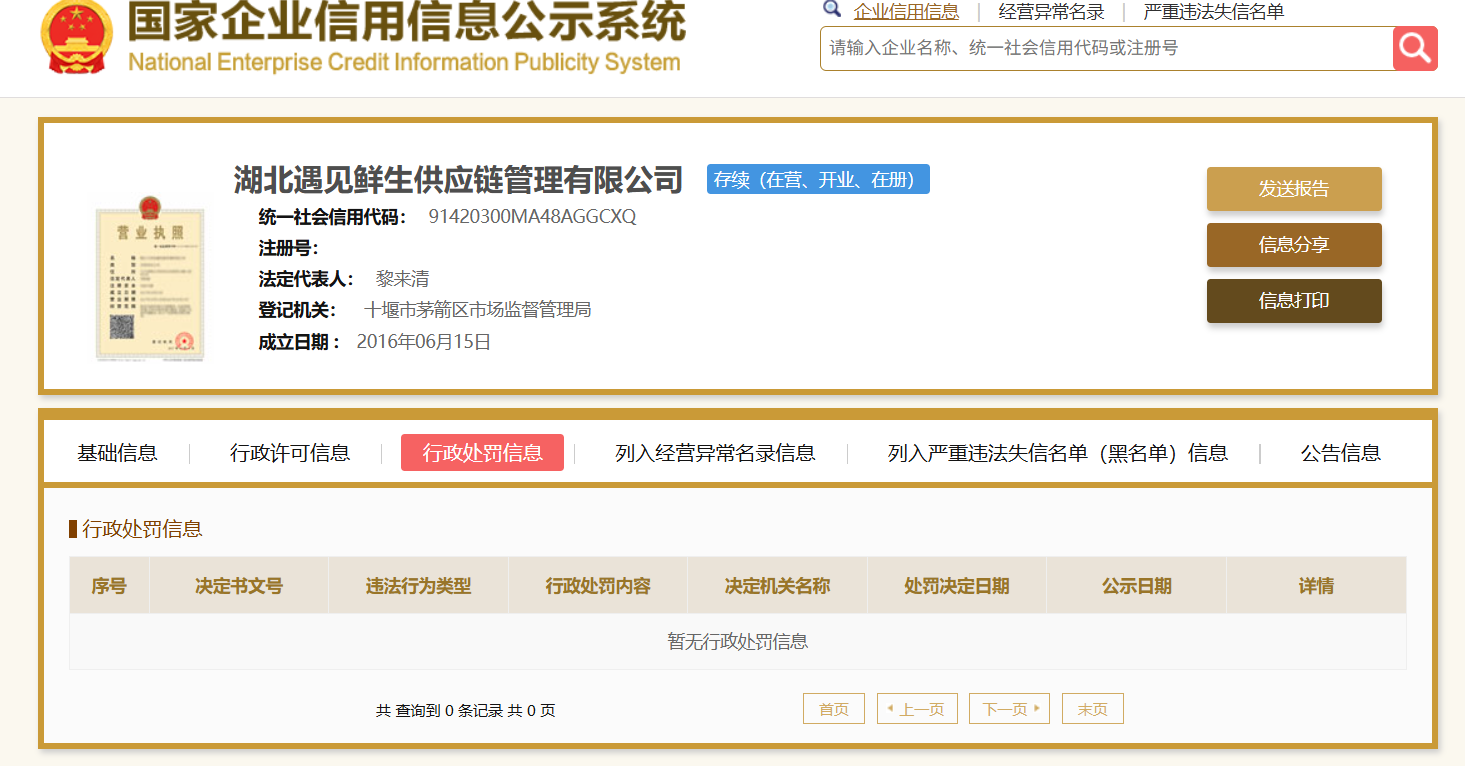Click the small magnifier icon beside 企业信用信息
Viewport: 1465px width, 766px height.
click(x=832, y=9)
